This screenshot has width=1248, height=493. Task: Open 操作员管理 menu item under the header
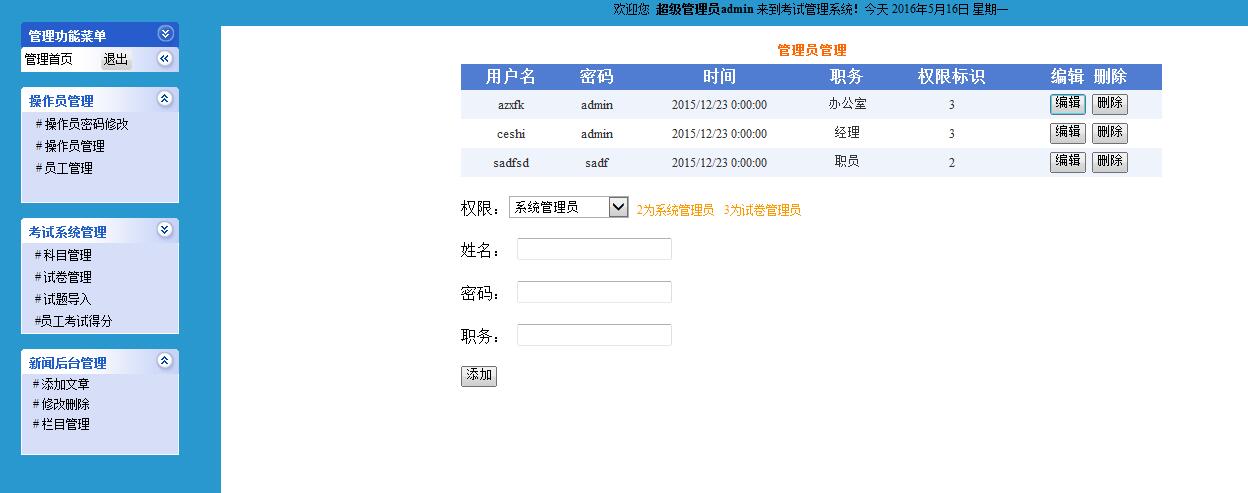pos(75,146)
